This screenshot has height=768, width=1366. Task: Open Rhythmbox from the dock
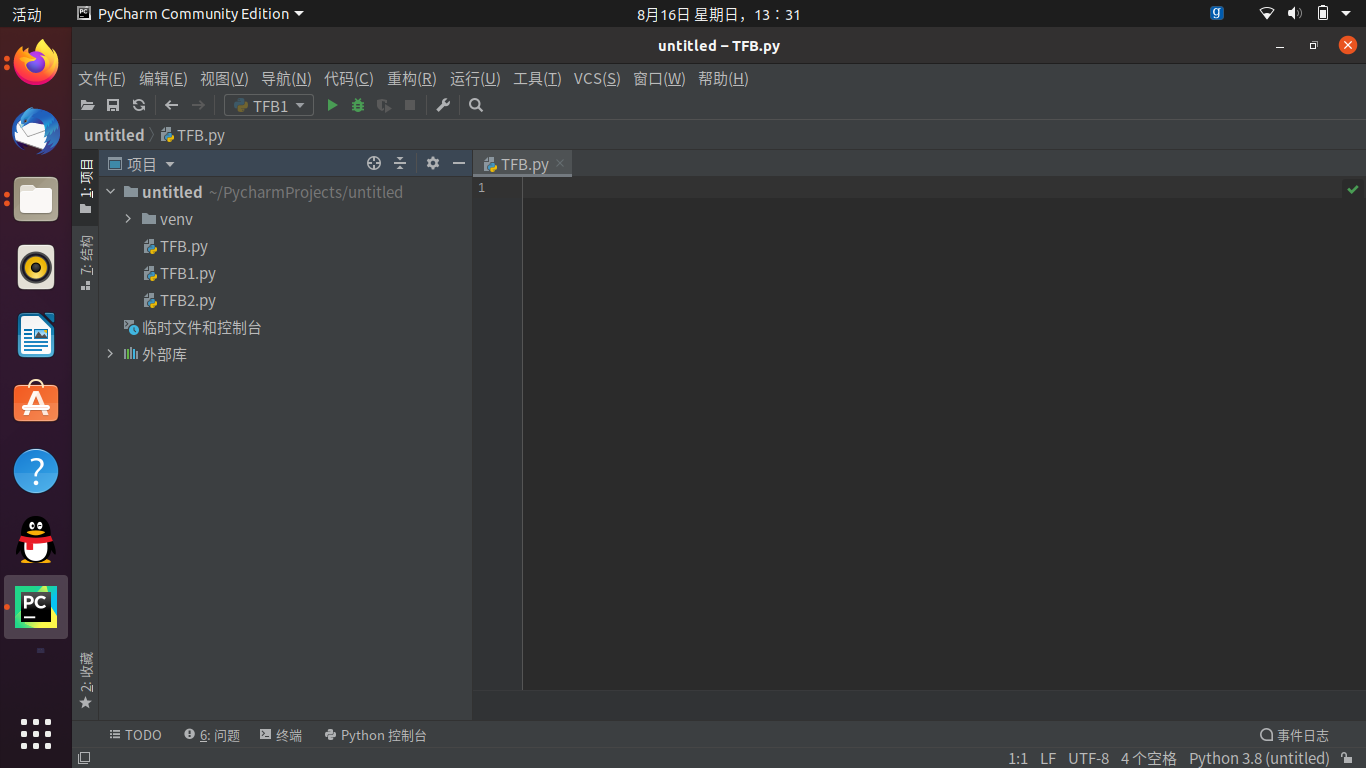pyautogui.click(x=36, y=268)
